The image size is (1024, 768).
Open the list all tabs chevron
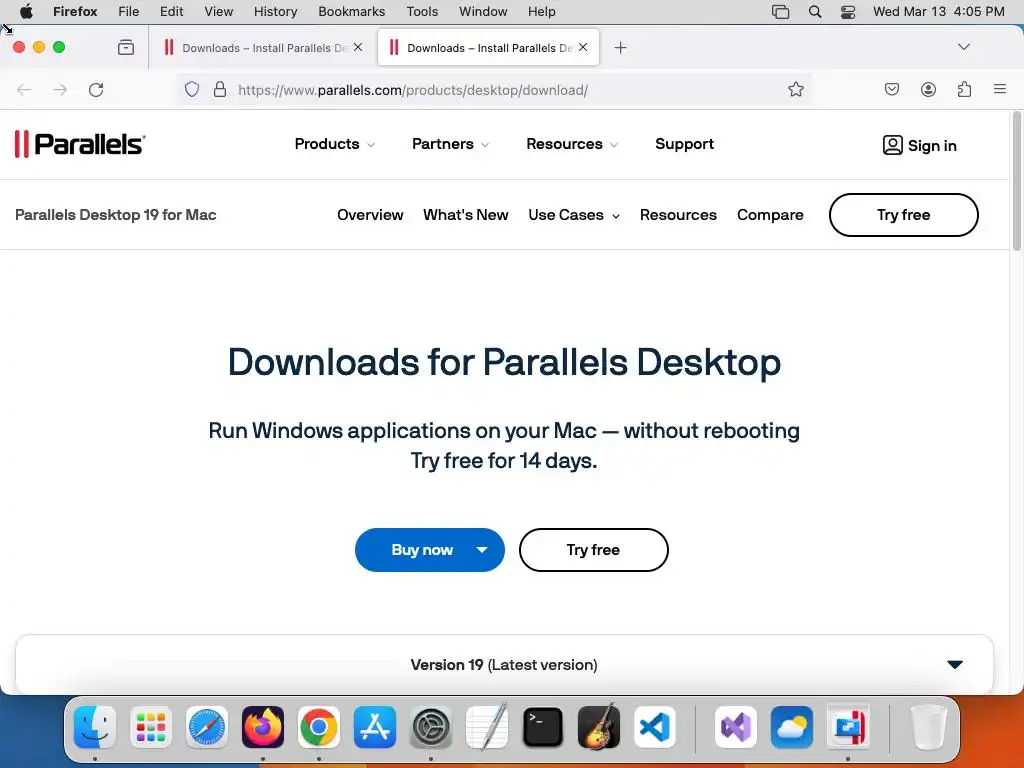pyautogui.click(x=963, y=47)
